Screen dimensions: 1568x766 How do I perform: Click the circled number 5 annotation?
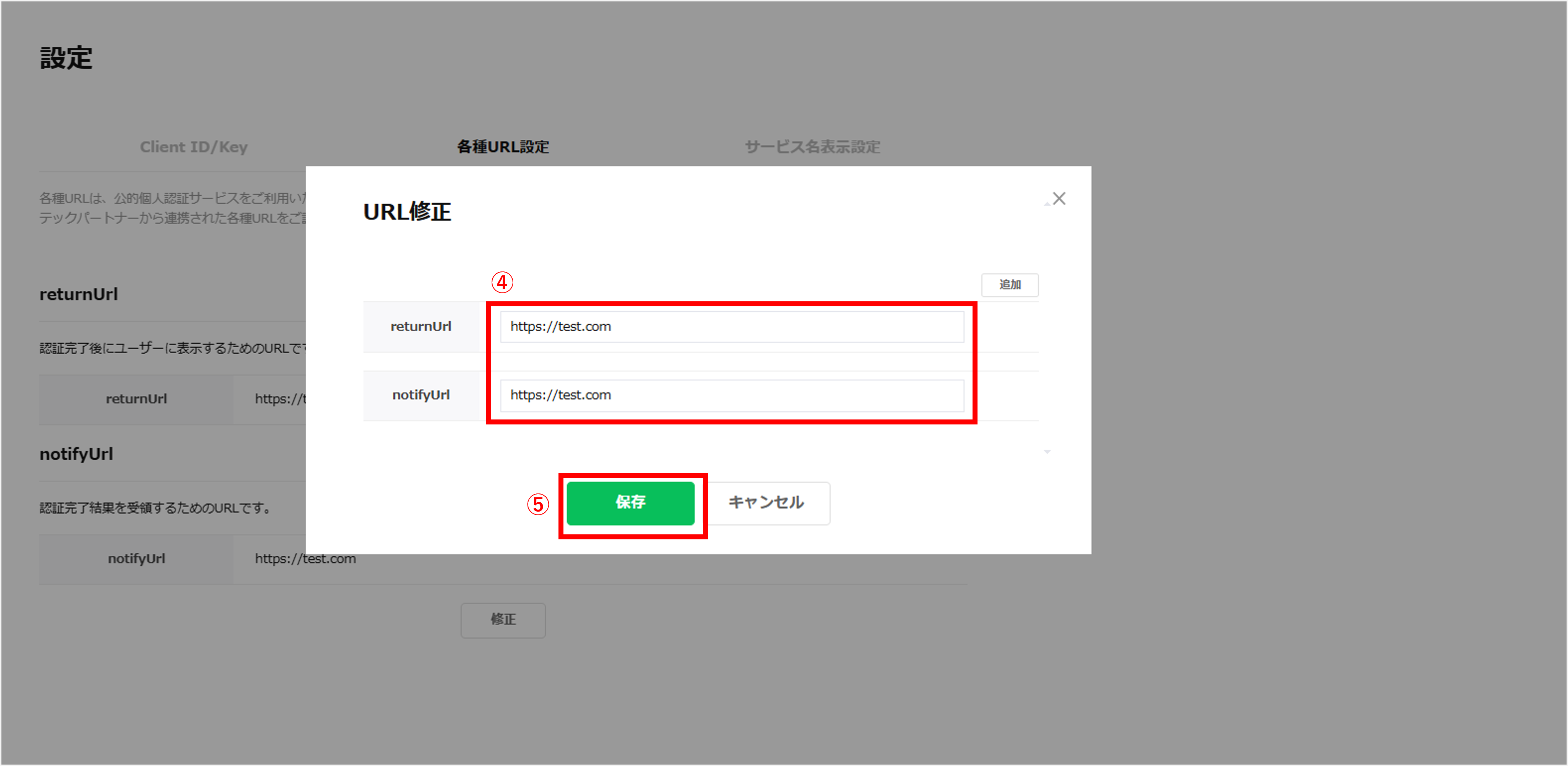[x=537, y=504]
